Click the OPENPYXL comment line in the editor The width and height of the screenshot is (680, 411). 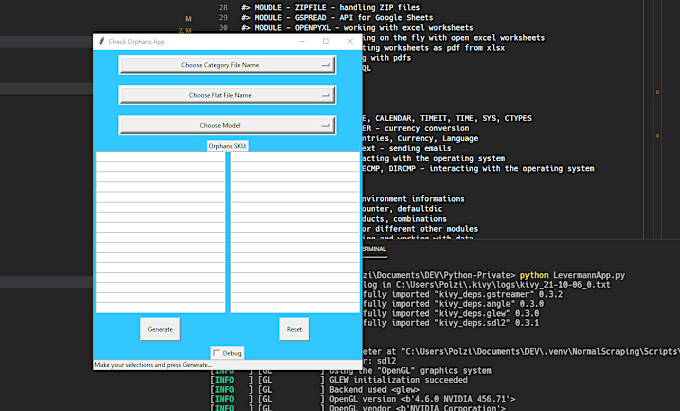pyautogui.click(x=357, y=27)
